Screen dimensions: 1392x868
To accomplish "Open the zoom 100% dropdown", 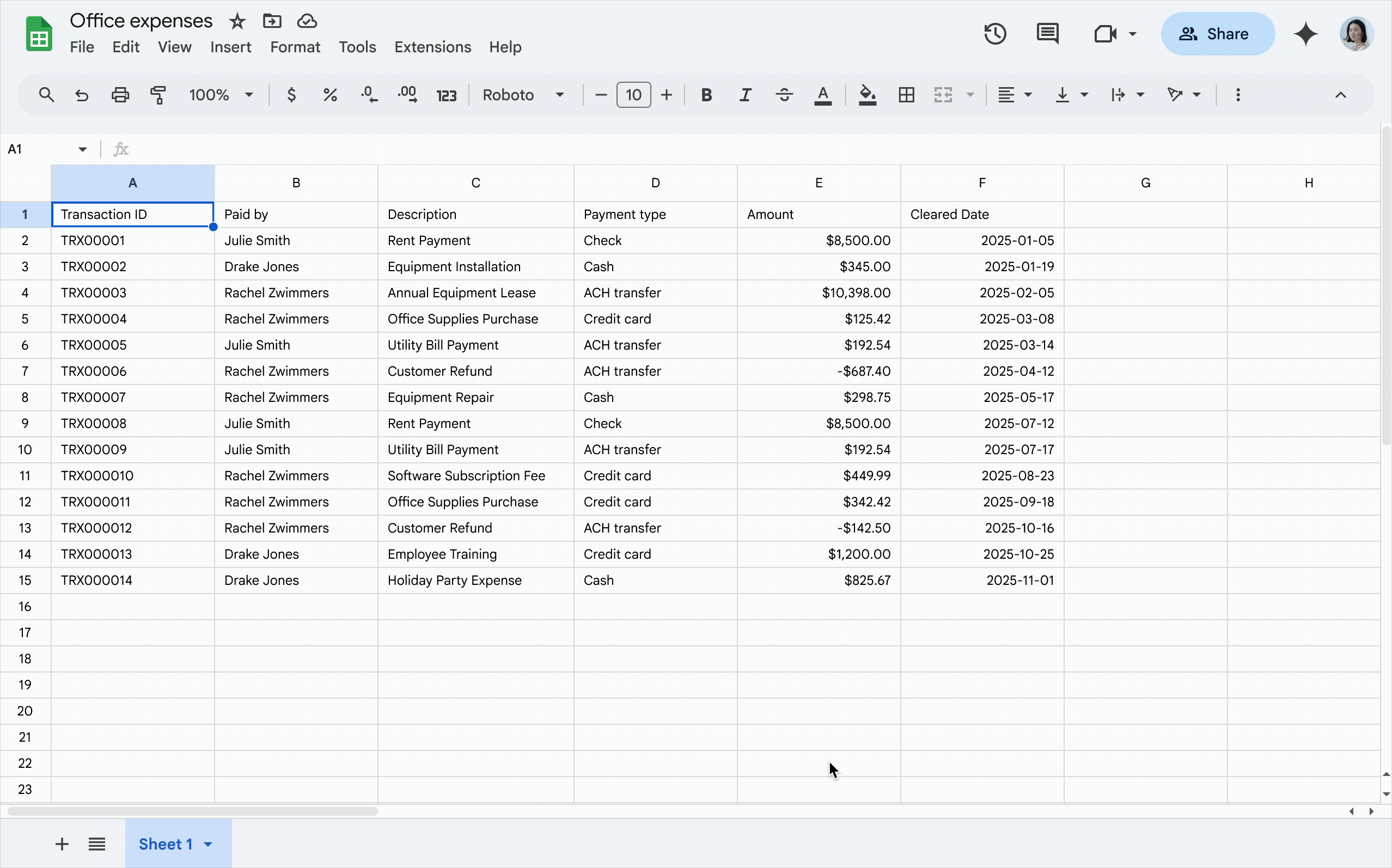I will [x=221, y=95].
